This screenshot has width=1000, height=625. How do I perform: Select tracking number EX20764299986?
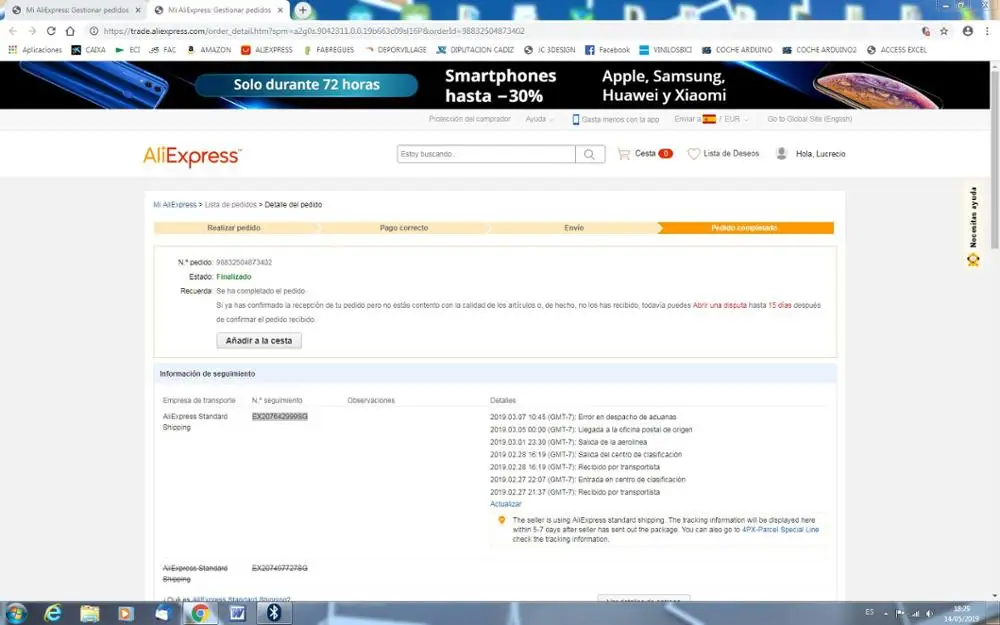279,416
